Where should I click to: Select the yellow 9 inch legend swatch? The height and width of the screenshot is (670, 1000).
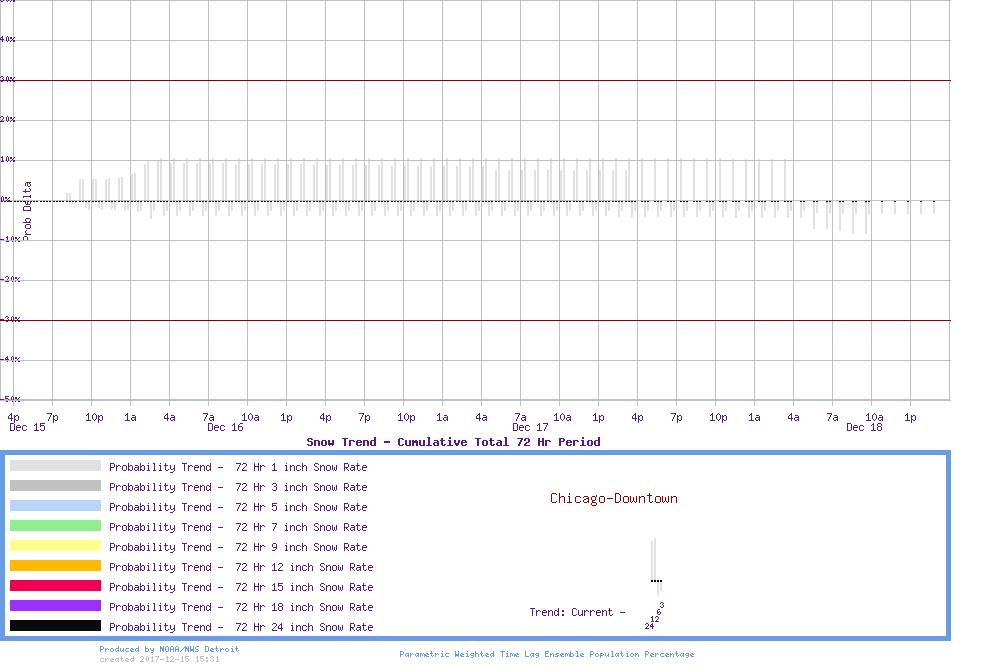[x=55, y=546]
